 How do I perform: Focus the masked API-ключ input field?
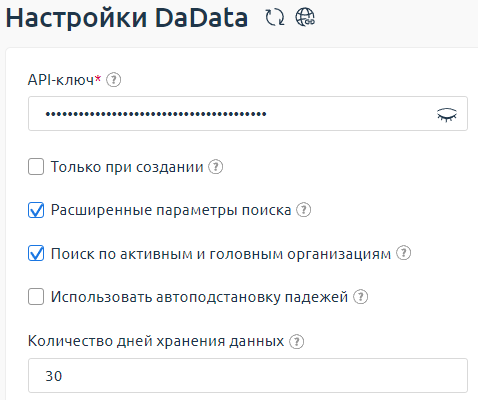(x=248, y=114)
